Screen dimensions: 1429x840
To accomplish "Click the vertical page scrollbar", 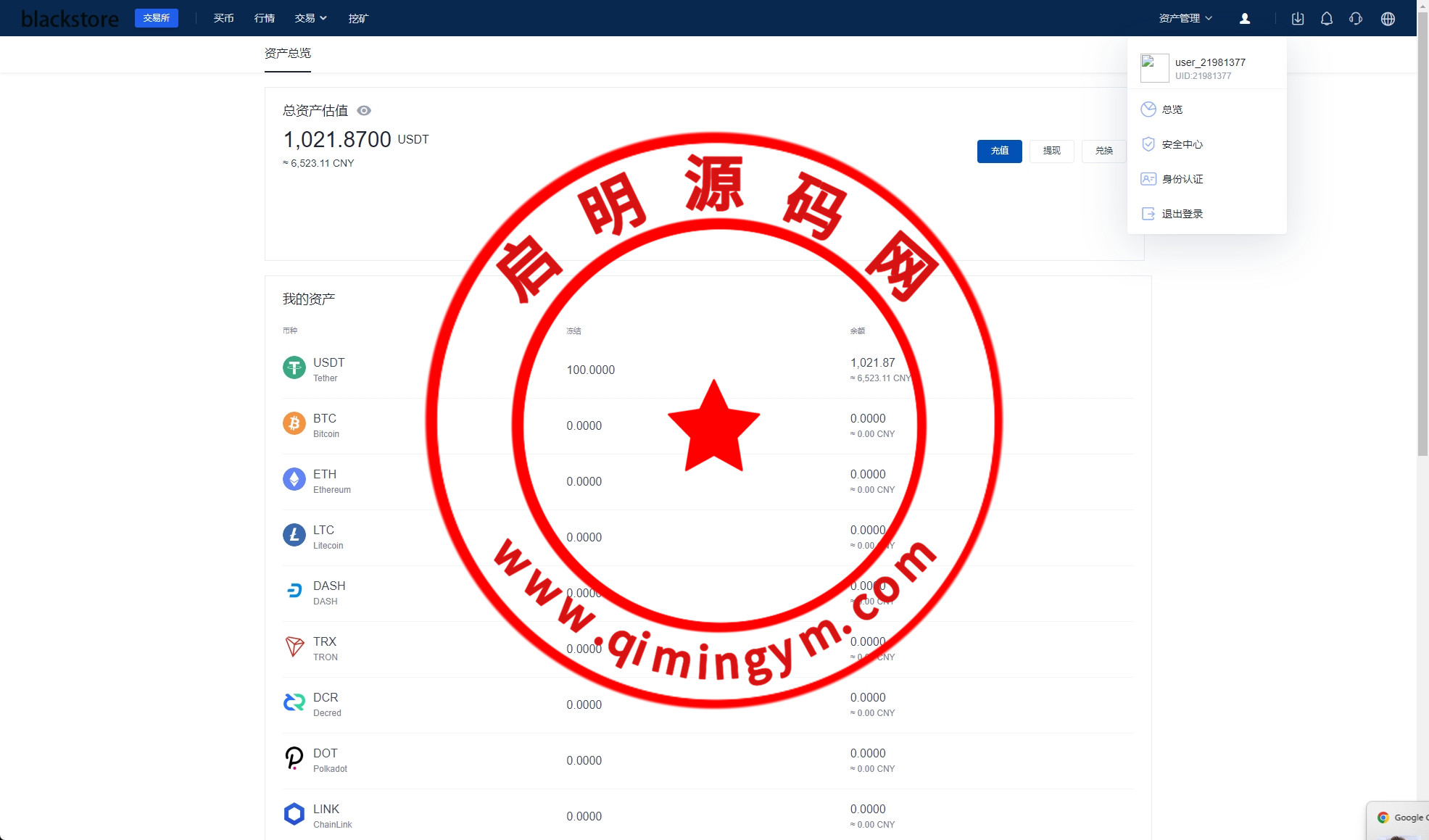I will tap(1422, 232).
